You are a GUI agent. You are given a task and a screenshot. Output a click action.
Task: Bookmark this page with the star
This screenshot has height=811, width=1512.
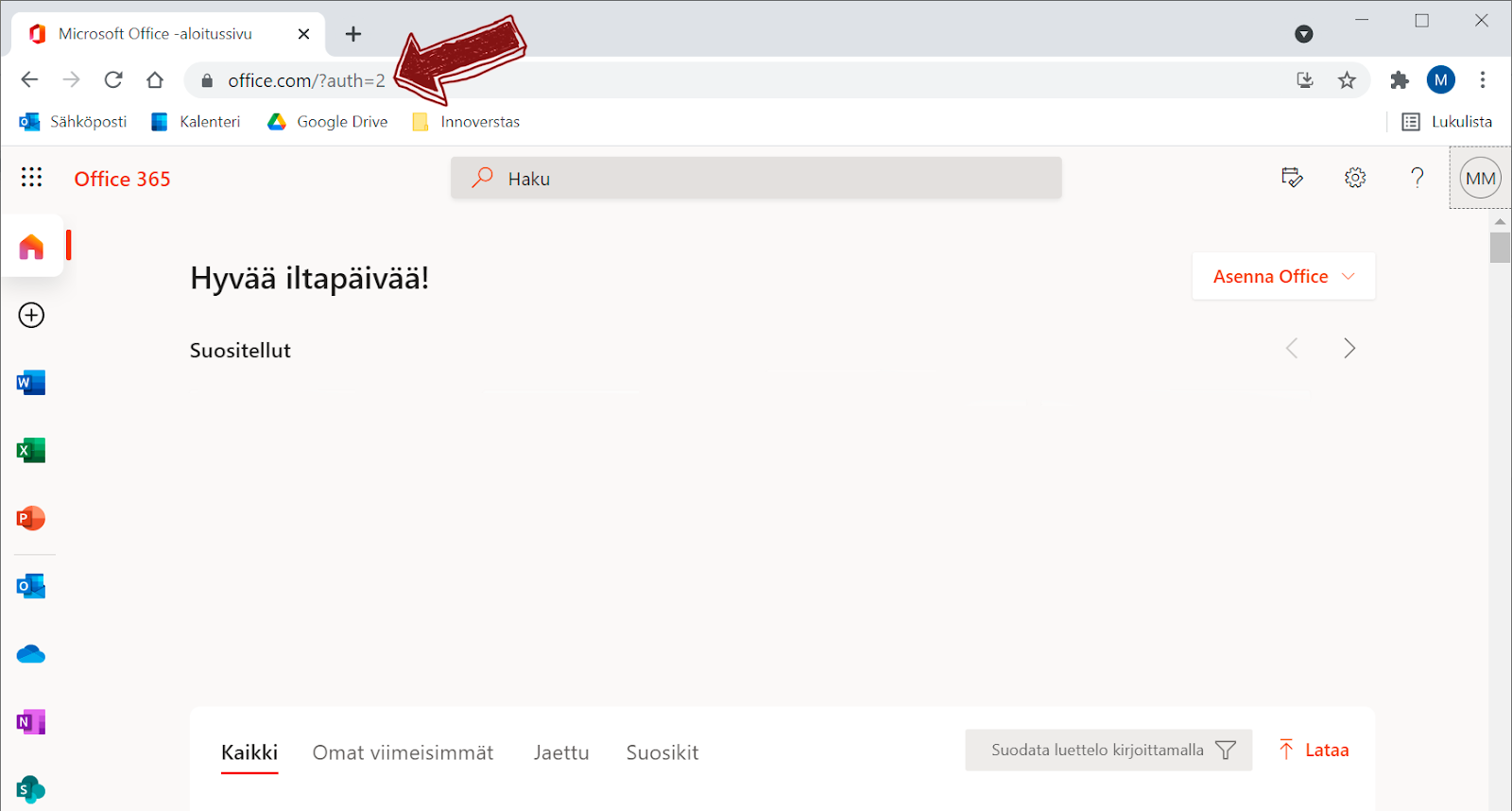pos(1348,80)
